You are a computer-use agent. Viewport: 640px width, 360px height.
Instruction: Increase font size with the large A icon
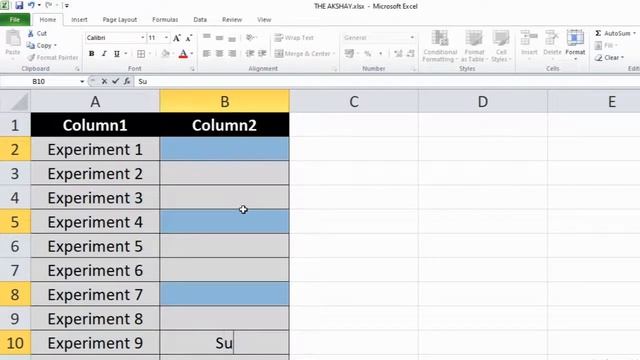(x=176, y=38)
